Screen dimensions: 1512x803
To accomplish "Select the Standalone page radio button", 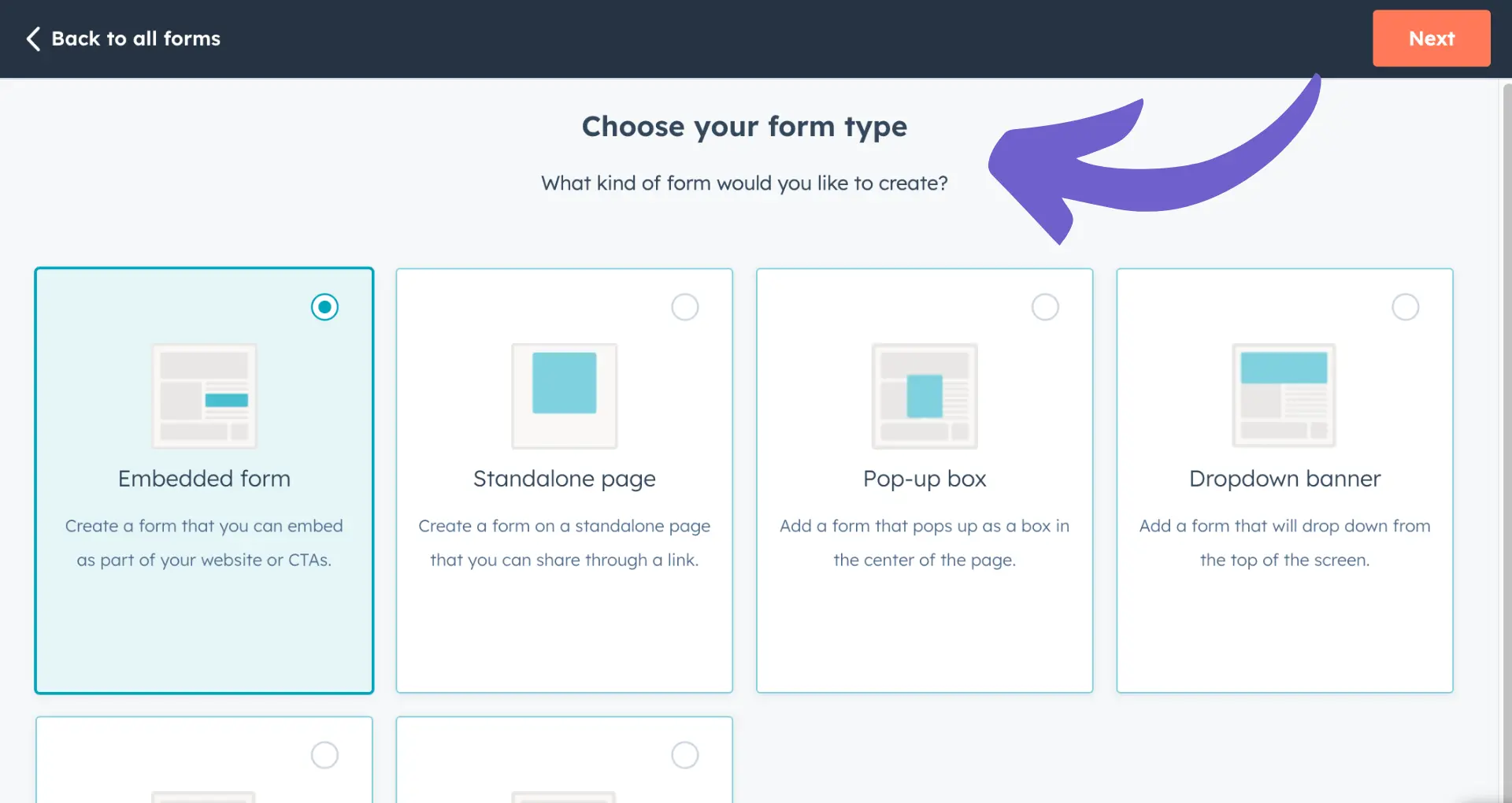I will [685, 307].
